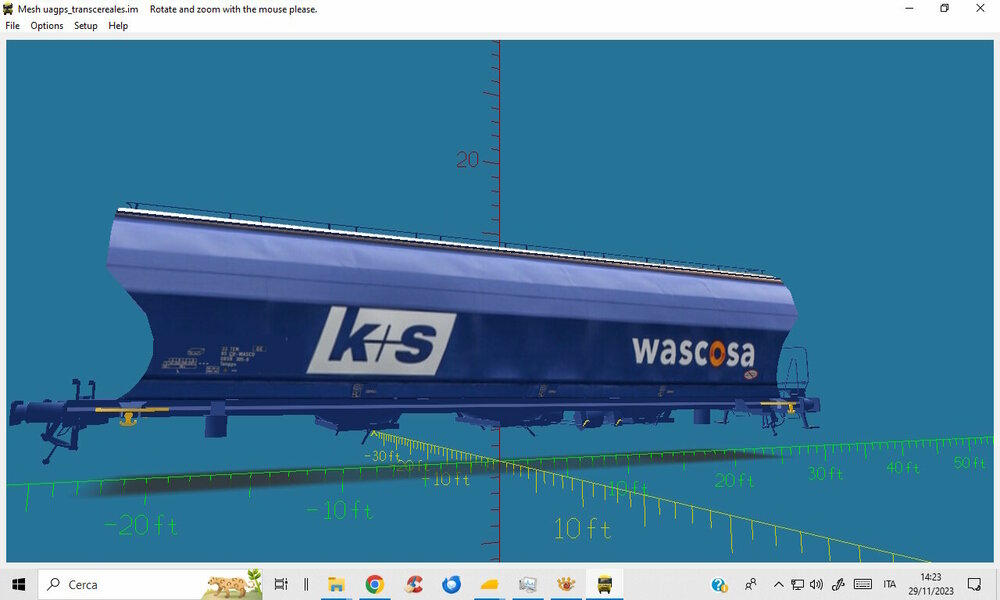The height and width of the screenshot is (600, 1000).
Task: Open Google Chrome from the taskbar
Action: (x=374, y=584)
